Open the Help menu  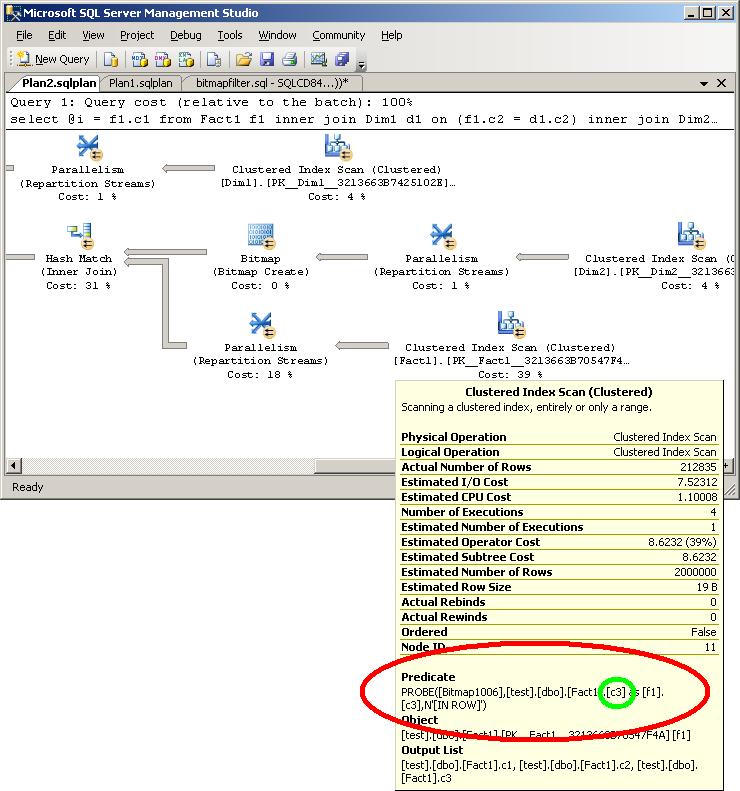click(391, 35)
